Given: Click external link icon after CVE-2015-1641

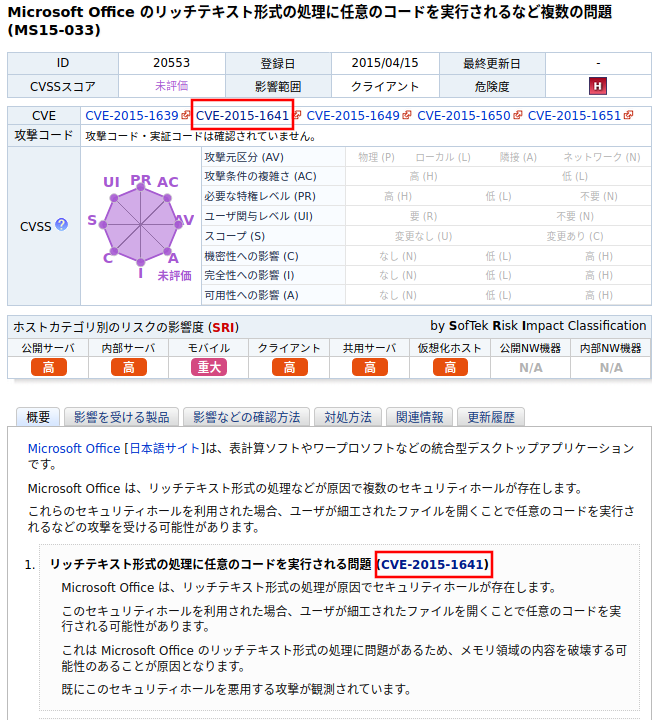Looking at the screenshot, I should pyautogui.click(x=297, y=115).
